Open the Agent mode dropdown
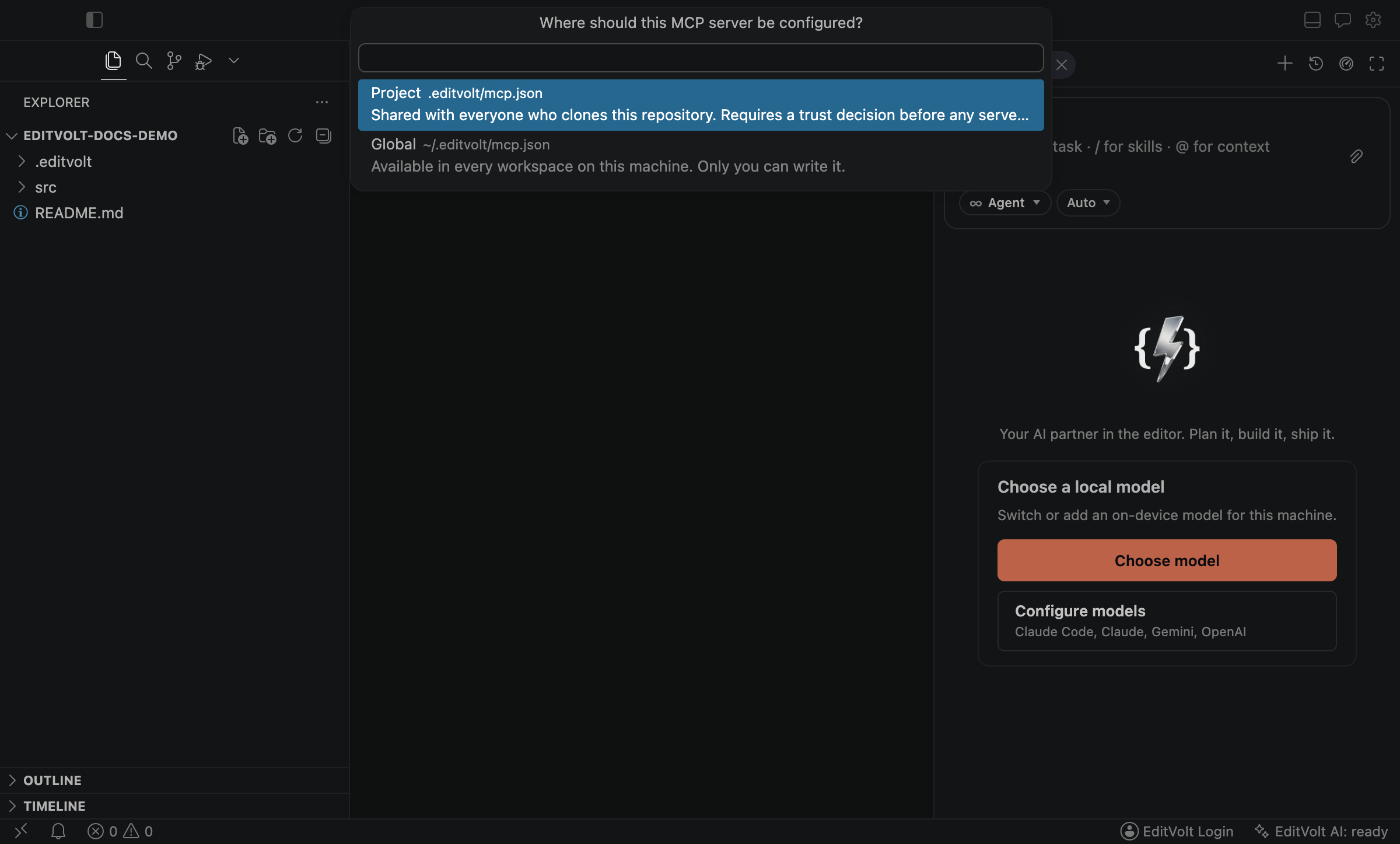This screenshot has height=844, width=1400. pos(1005,203)
